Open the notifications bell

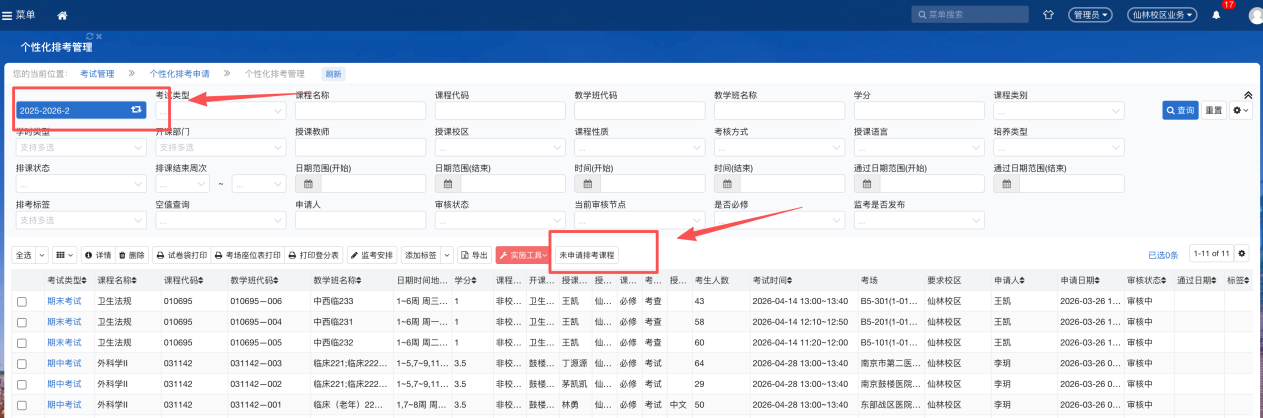(x=1216, y=15)
